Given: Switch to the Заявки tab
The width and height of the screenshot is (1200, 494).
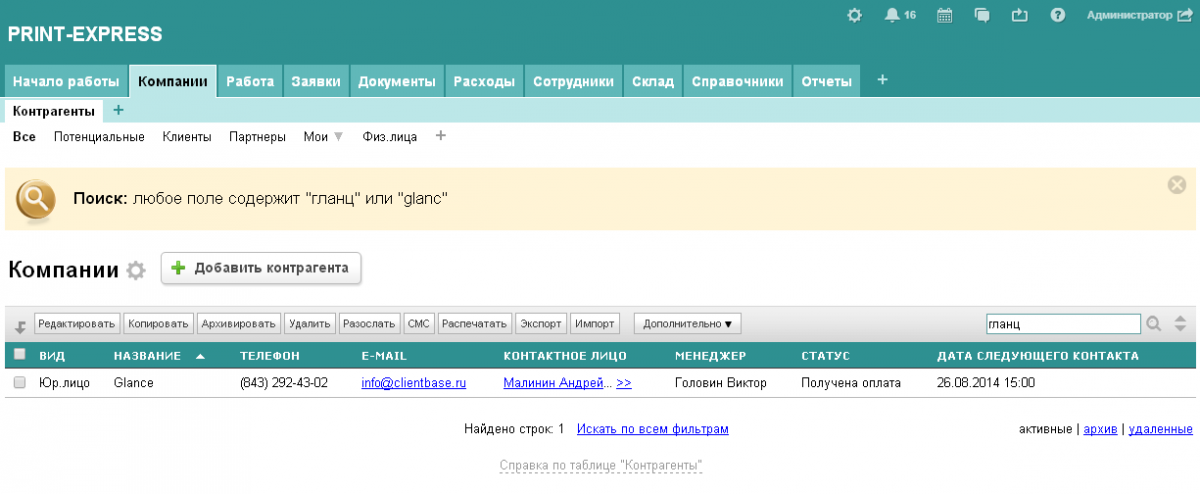Looking at the screenshot, I should coord(316,82).
